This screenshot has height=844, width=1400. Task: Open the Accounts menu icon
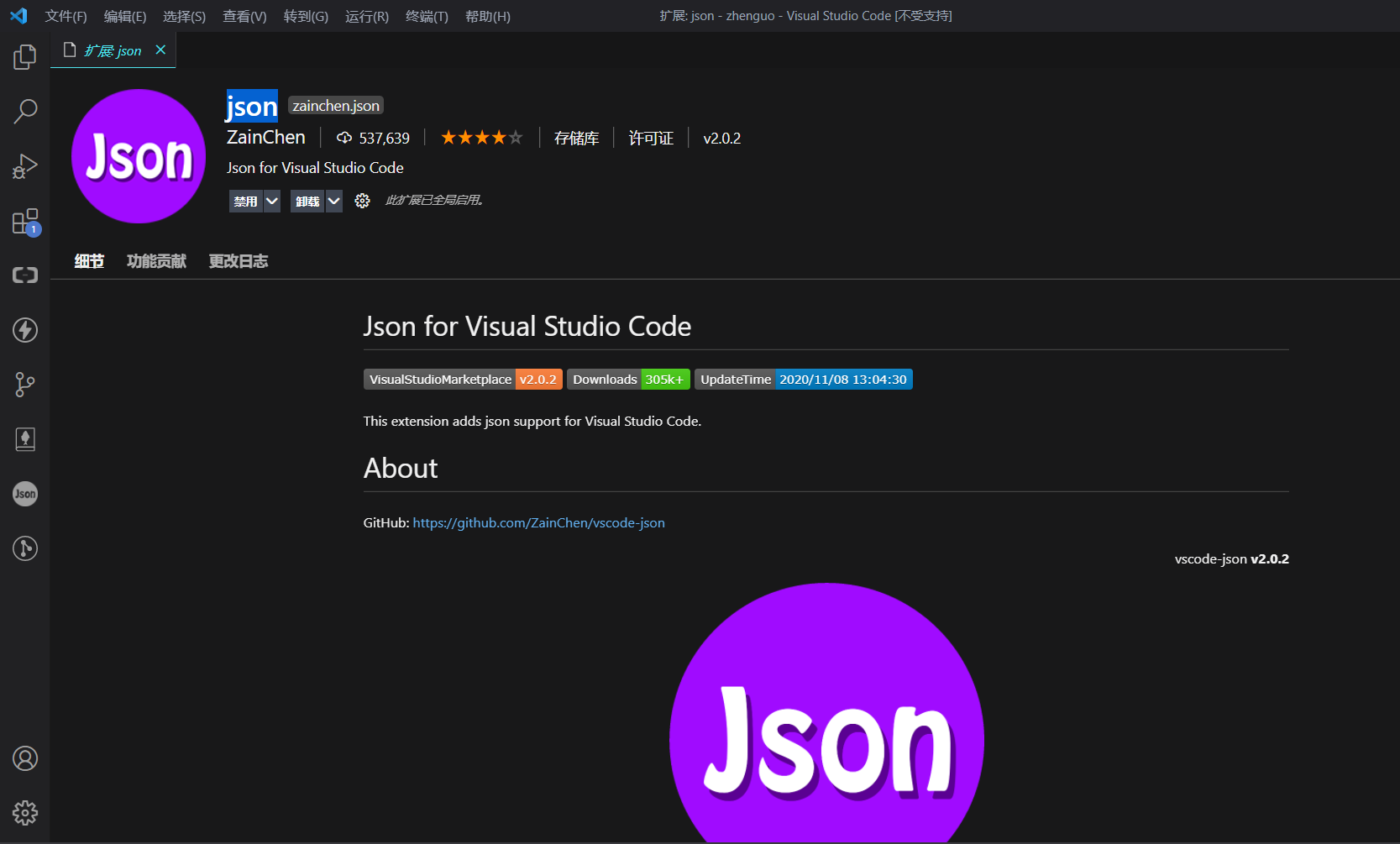[x=25, y=758]
